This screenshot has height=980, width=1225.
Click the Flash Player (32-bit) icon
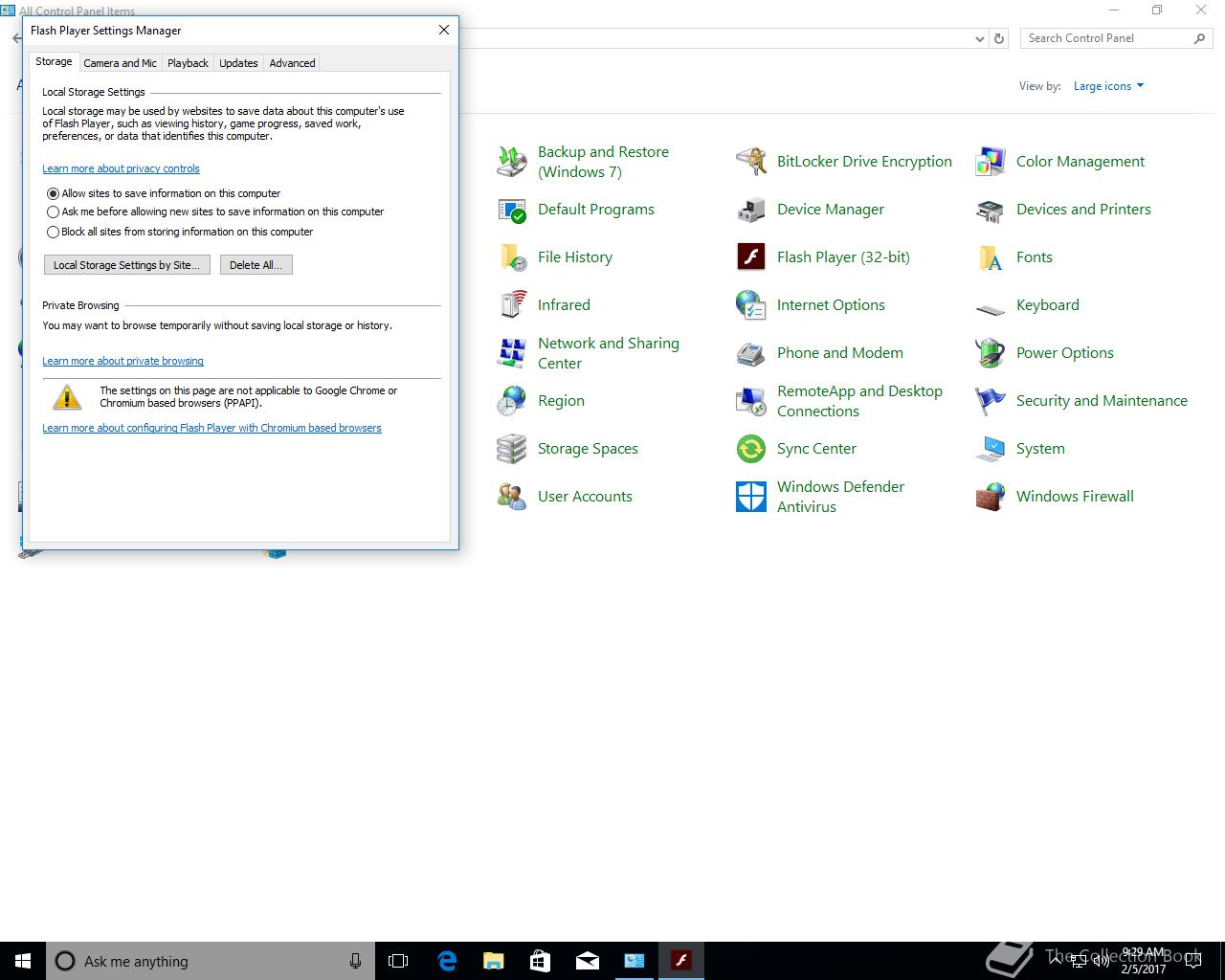(751, 257)
